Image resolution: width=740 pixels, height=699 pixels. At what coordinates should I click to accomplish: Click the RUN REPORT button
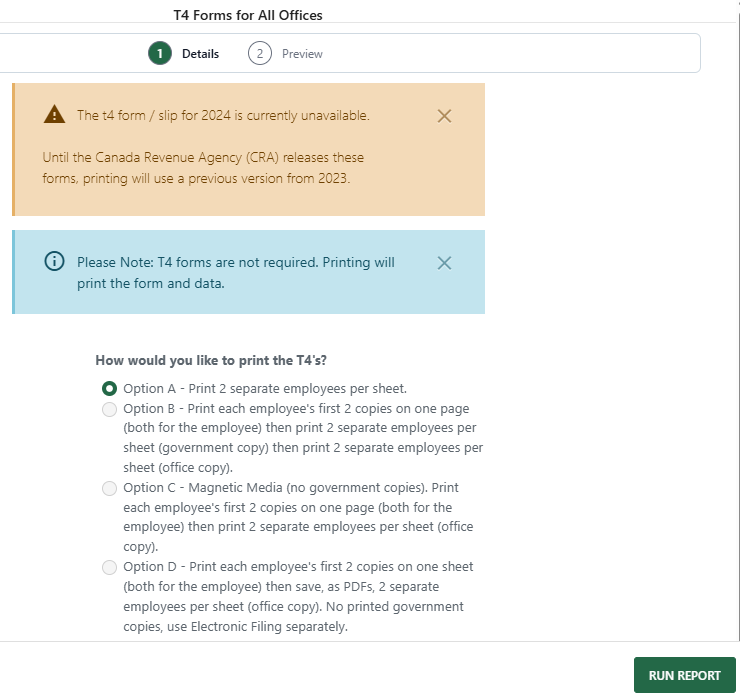685,675
